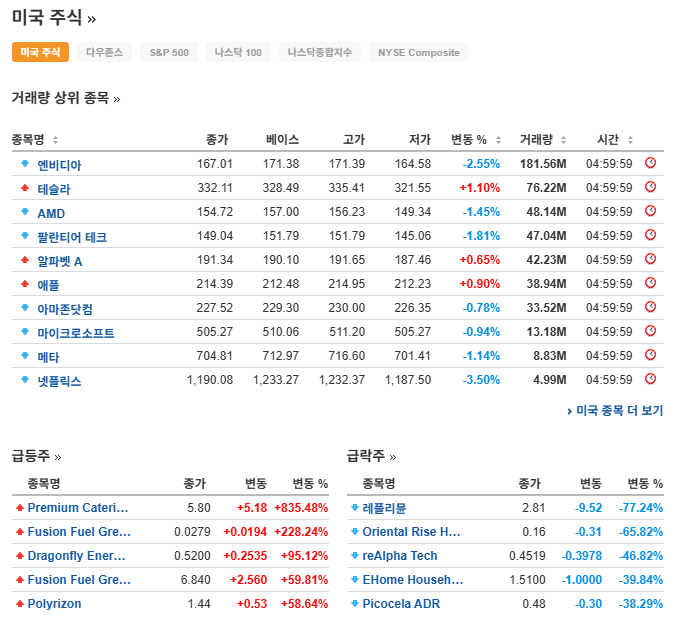Viewport: 680px width, 621px height.
Task: Switch to the 다우존스 tab
Action: 104,52
